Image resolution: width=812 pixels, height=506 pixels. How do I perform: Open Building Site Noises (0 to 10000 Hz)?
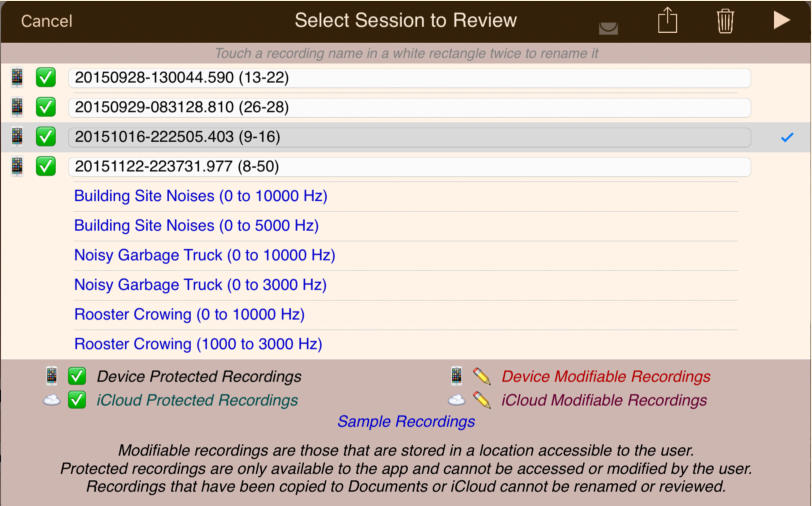(200, 196)
